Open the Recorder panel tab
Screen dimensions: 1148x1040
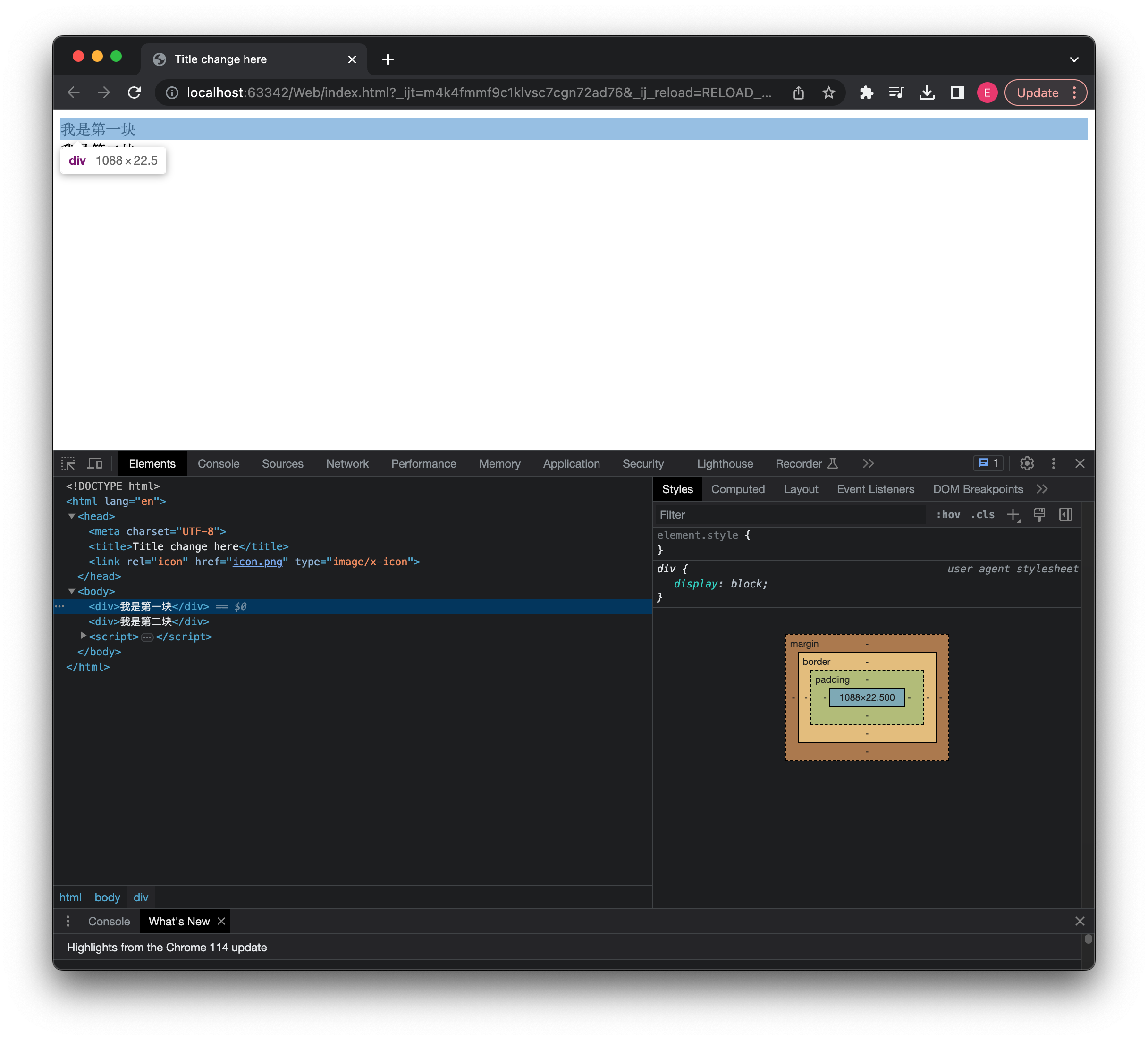806,463
